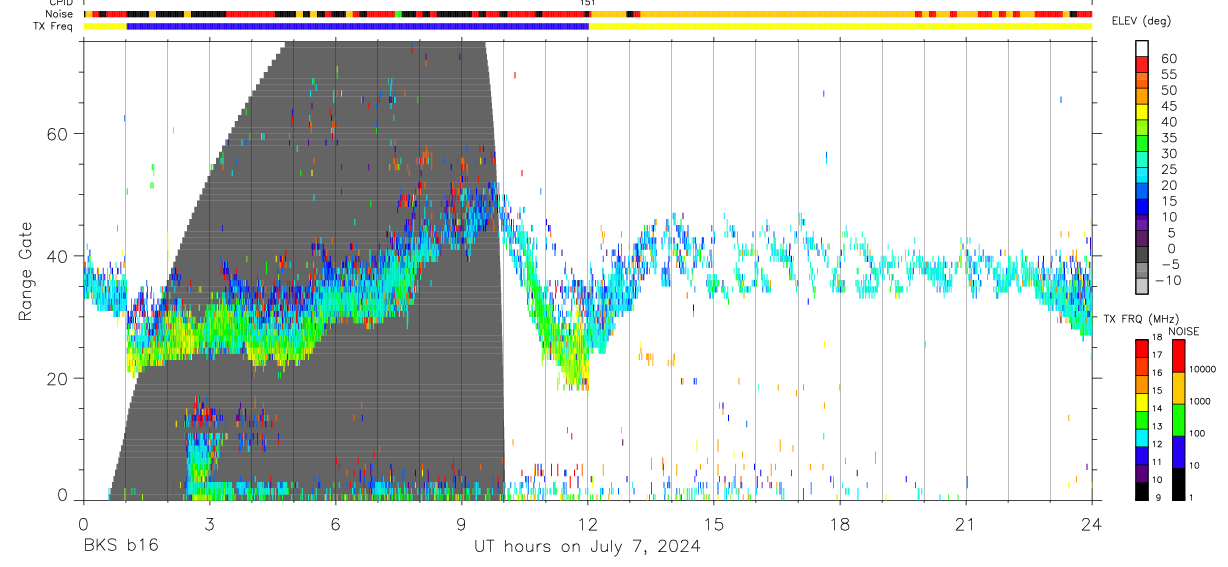Click the 0 hour tick on the UT axis

click(83, 524)
